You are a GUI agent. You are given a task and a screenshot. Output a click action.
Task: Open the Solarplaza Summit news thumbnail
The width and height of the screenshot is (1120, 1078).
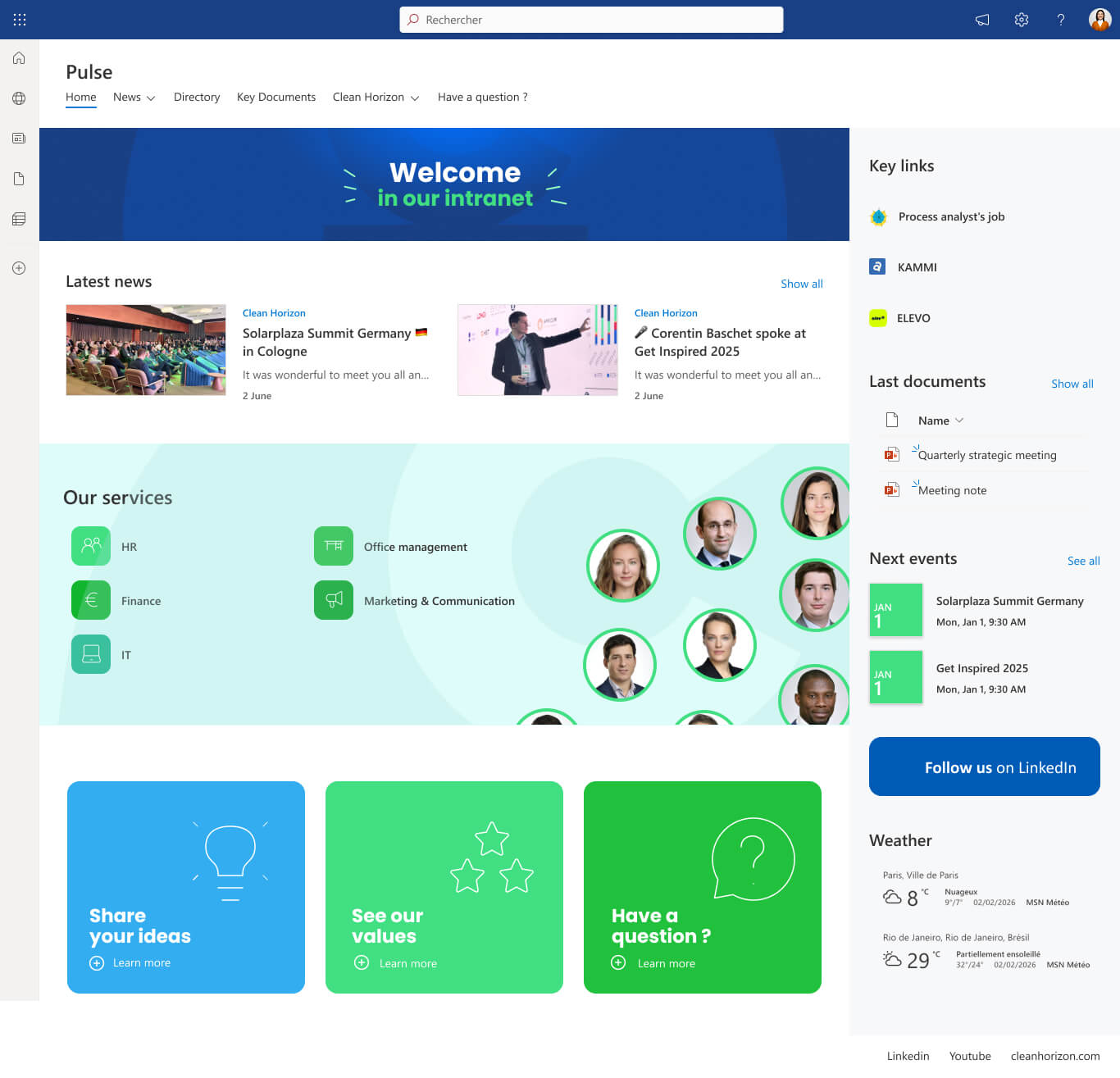click(x=146, y=350)
